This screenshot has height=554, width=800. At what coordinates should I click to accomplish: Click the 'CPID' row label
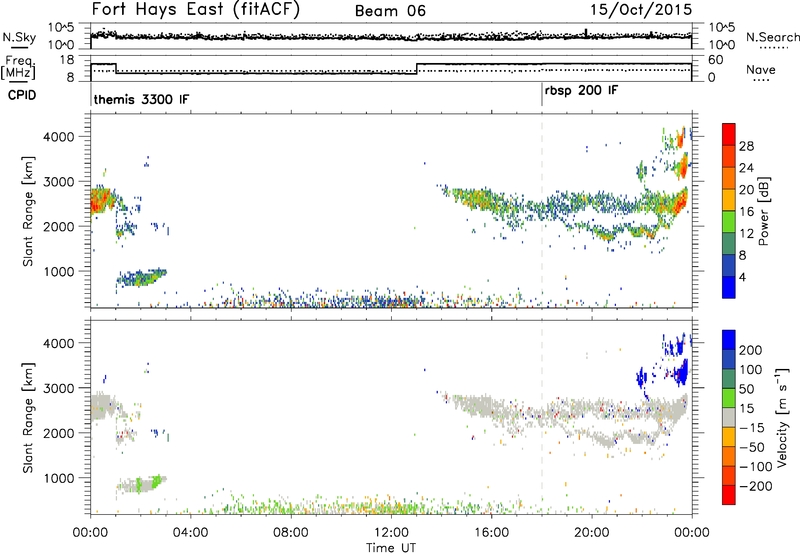[22, 95]
